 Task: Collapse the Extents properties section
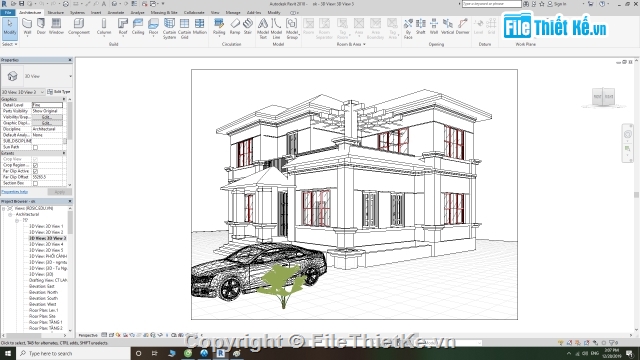(x=64, y=153)
